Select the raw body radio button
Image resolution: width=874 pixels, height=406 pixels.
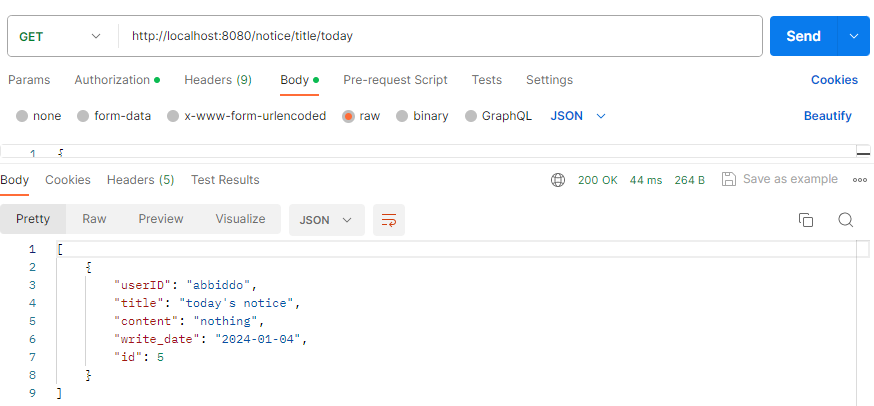[348, 116]
